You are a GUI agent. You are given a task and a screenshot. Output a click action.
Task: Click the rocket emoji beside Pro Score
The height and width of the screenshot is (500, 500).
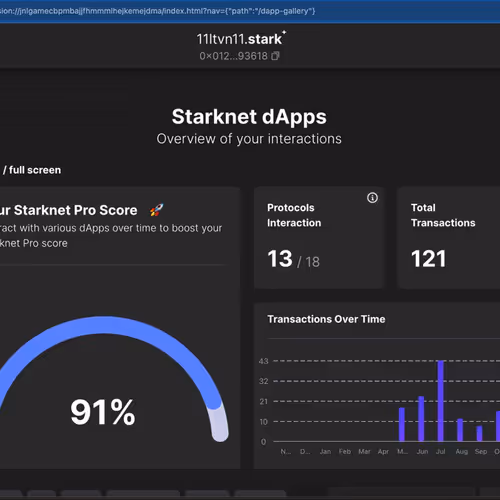157,210
